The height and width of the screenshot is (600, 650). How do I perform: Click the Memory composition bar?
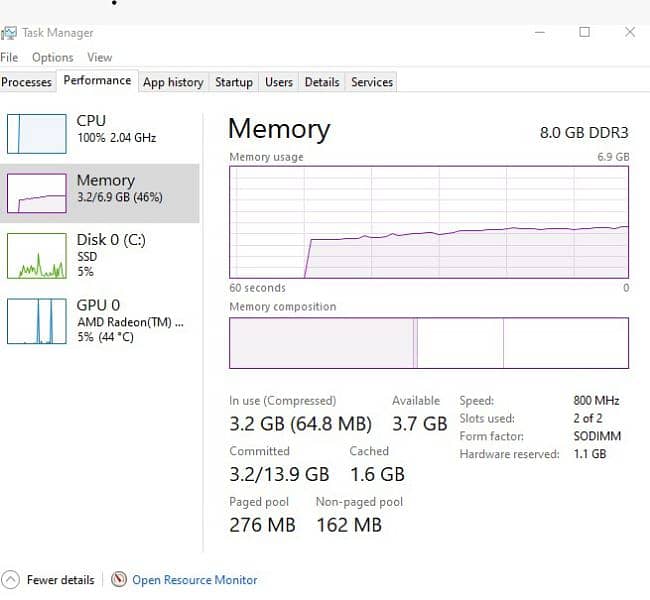[429, 343]
